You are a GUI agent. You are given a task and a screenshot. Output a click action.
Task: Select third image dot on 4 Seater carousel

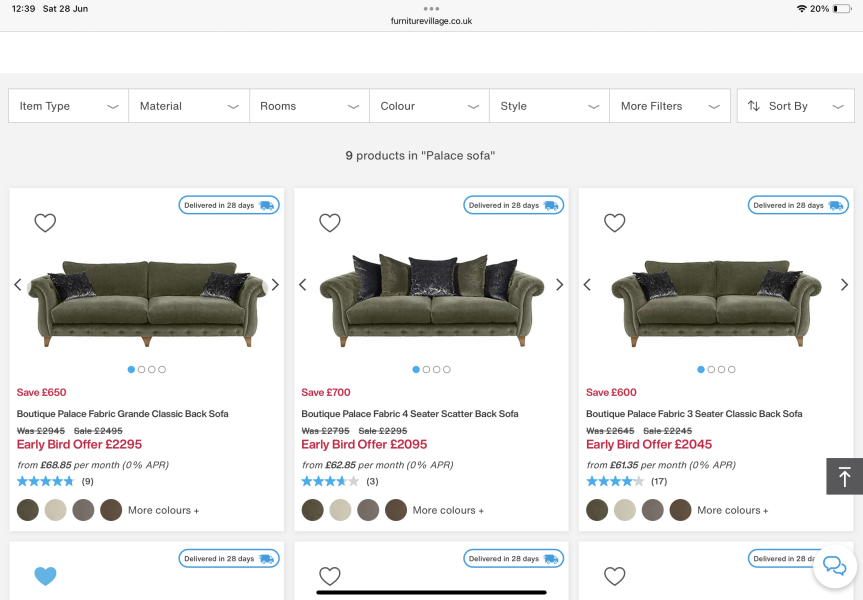pos(436,370)
